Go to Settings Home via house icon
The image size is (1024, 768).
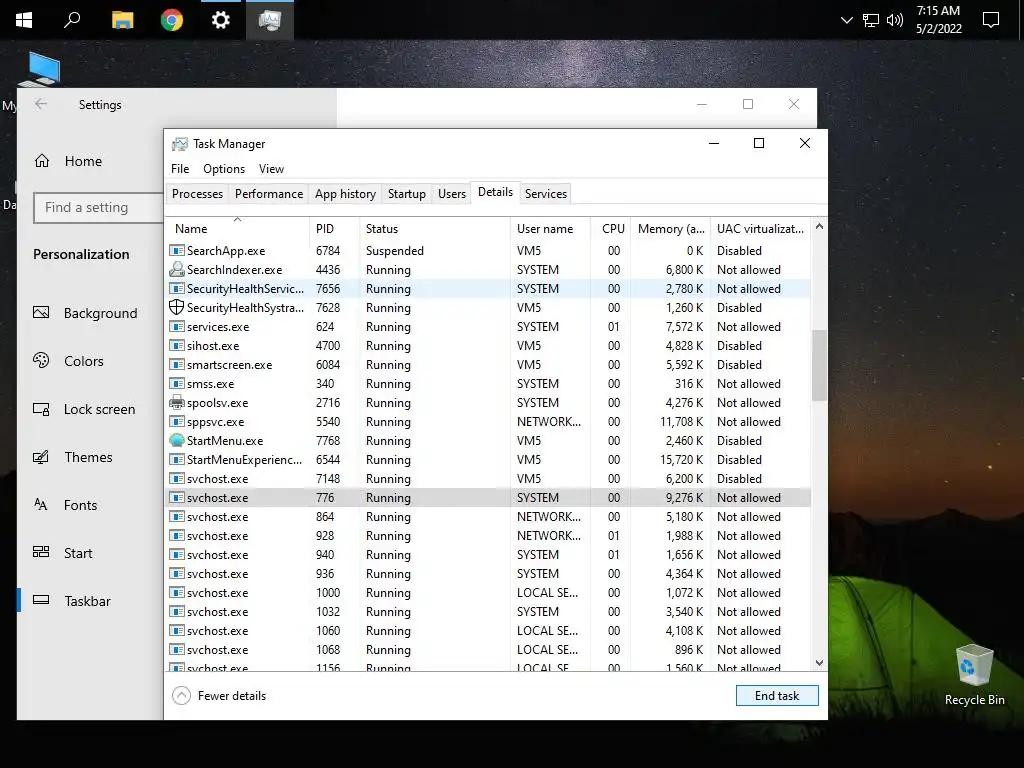pos(42,161)
